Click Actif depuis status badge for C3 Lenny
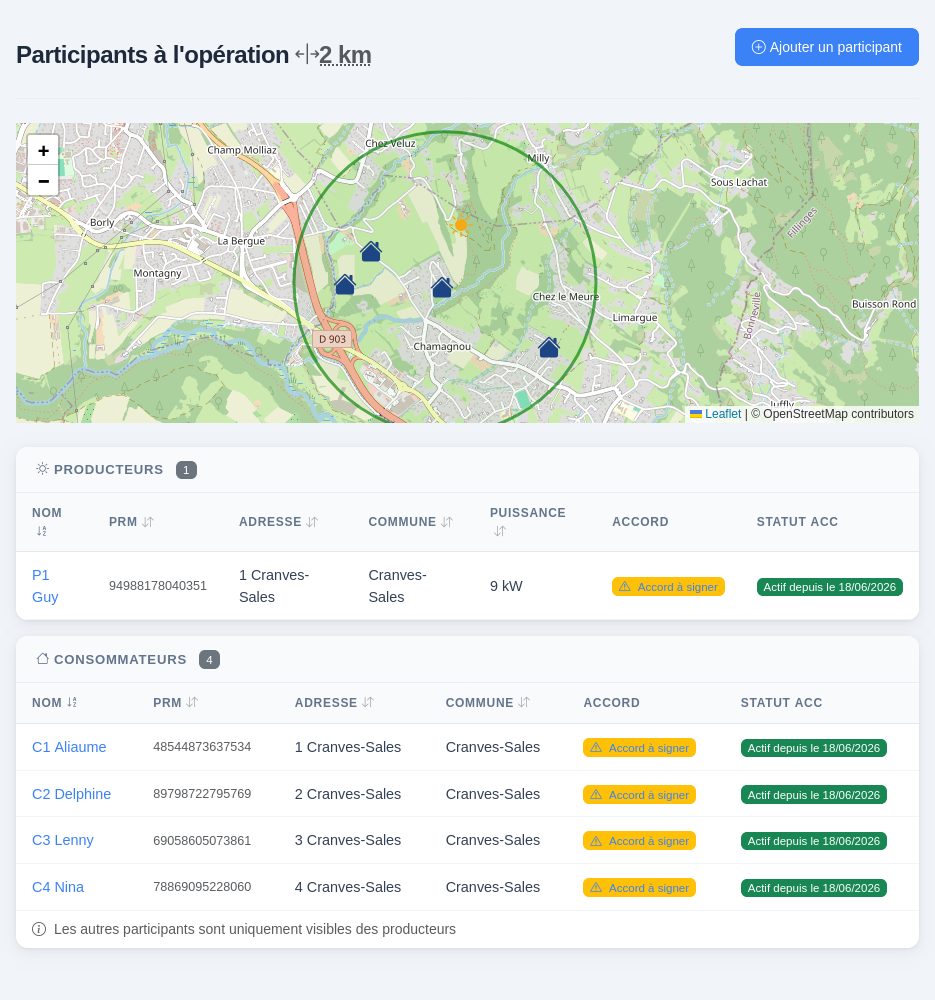Screen dimensions: 935x1000 coord(813,841)
